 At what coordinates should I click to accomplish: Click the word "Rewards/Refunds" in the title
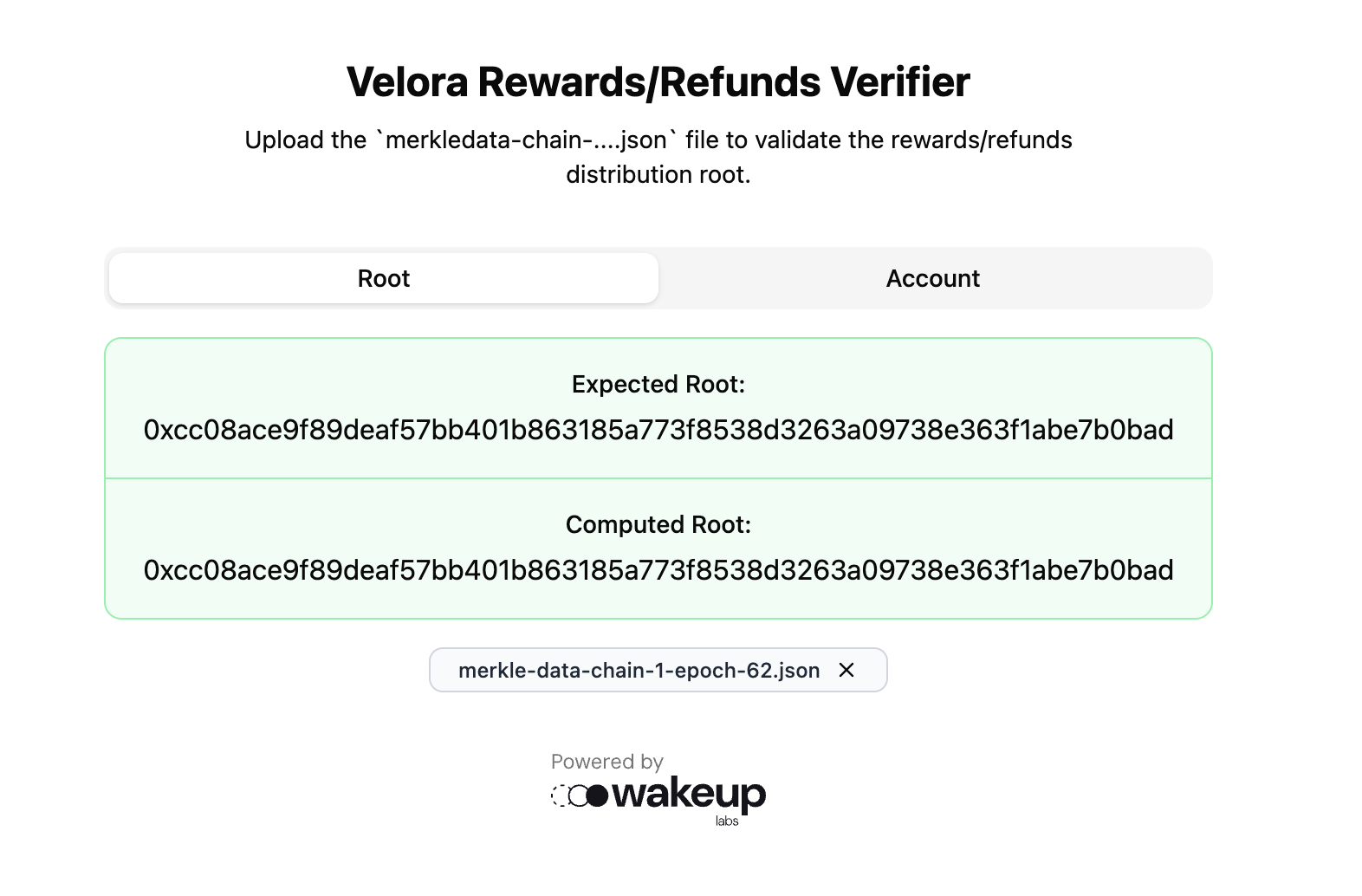tap(649, 82)
